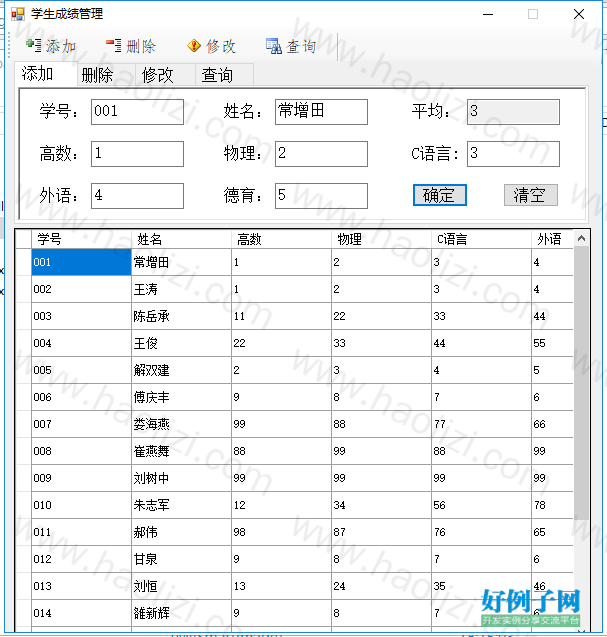Switch to the 删除 tab
Viewport: 607px width, 637px height.
click(x=106, y=75)
